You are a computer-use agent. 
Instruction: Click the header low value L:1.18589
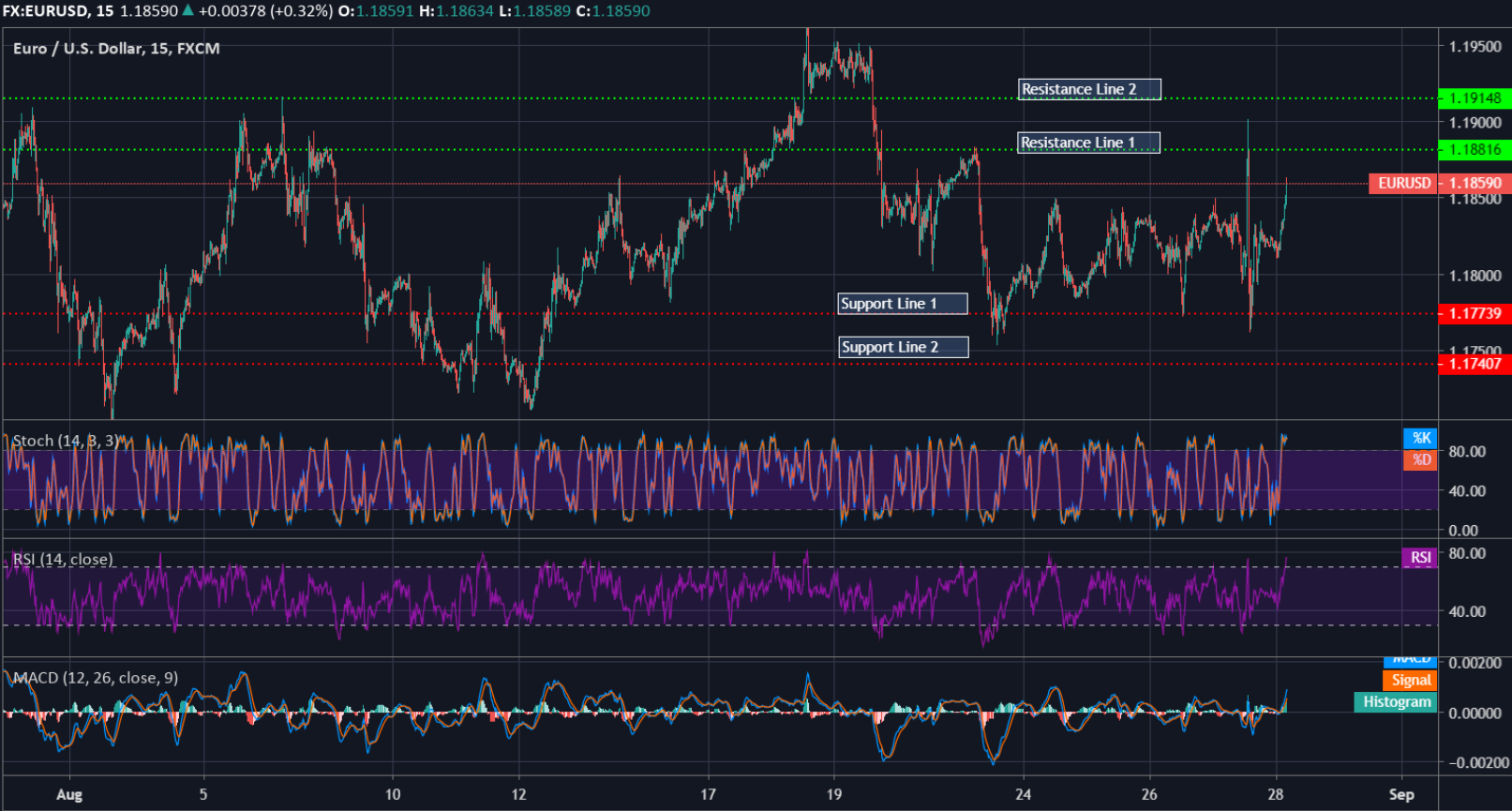pos(533,11)
